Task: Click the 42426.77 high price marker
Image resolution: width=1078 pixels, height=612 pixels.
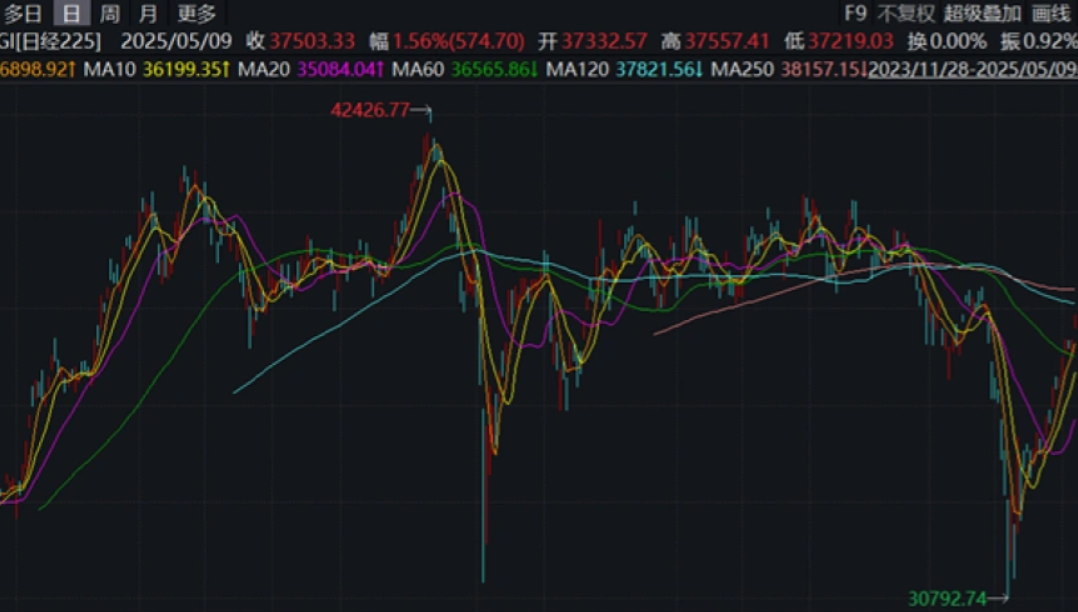Action: 370,111
